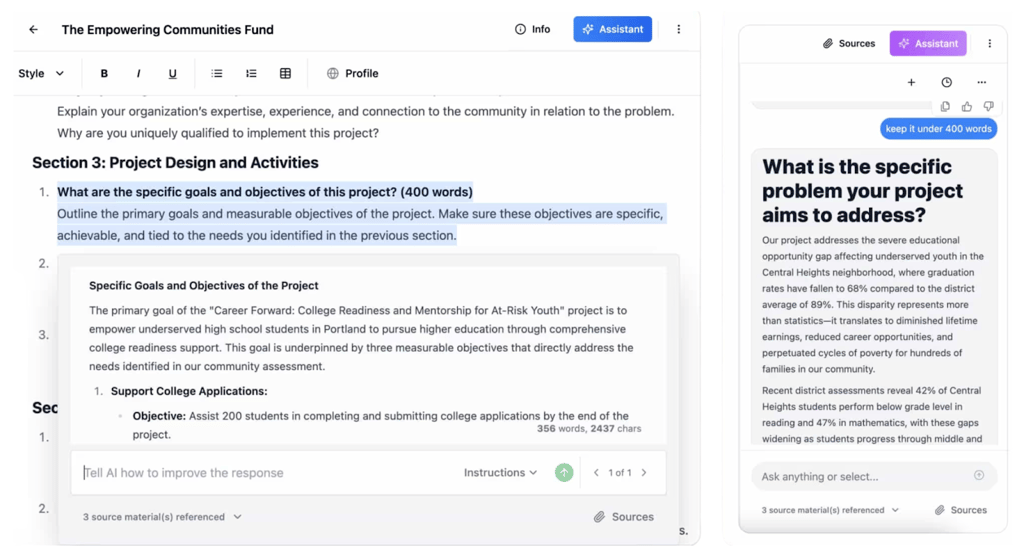Start a new chat with plus icon
The height and width of the screenshot is (555, 1024).
coord(911,82)
